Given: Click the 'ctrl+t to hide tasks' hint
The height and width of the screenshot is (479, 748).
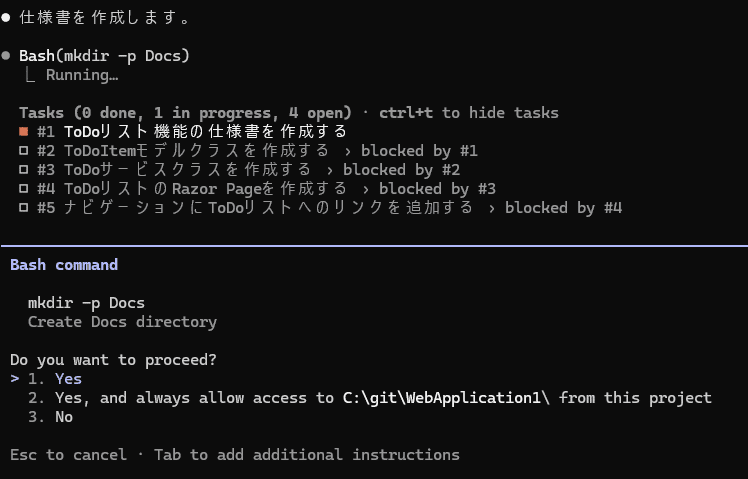Looking at the screenshot, I should [469, 113].
